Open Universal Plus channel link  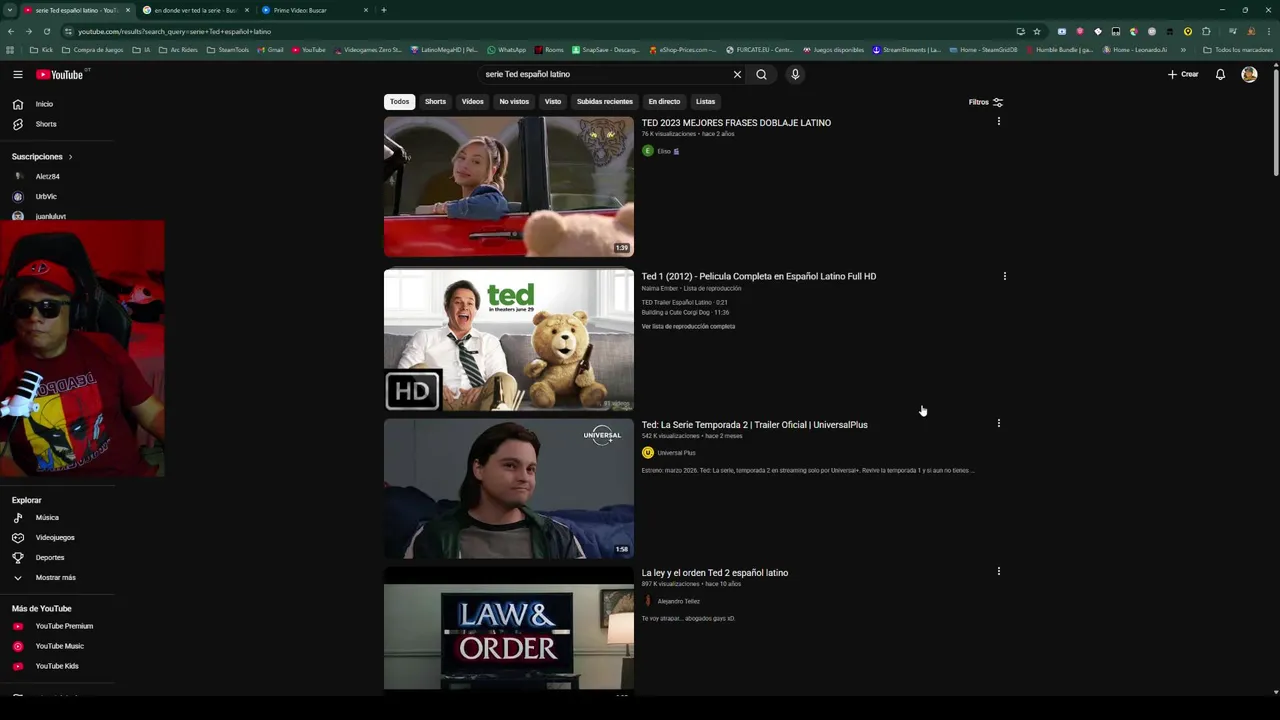(x=676, y=453)
